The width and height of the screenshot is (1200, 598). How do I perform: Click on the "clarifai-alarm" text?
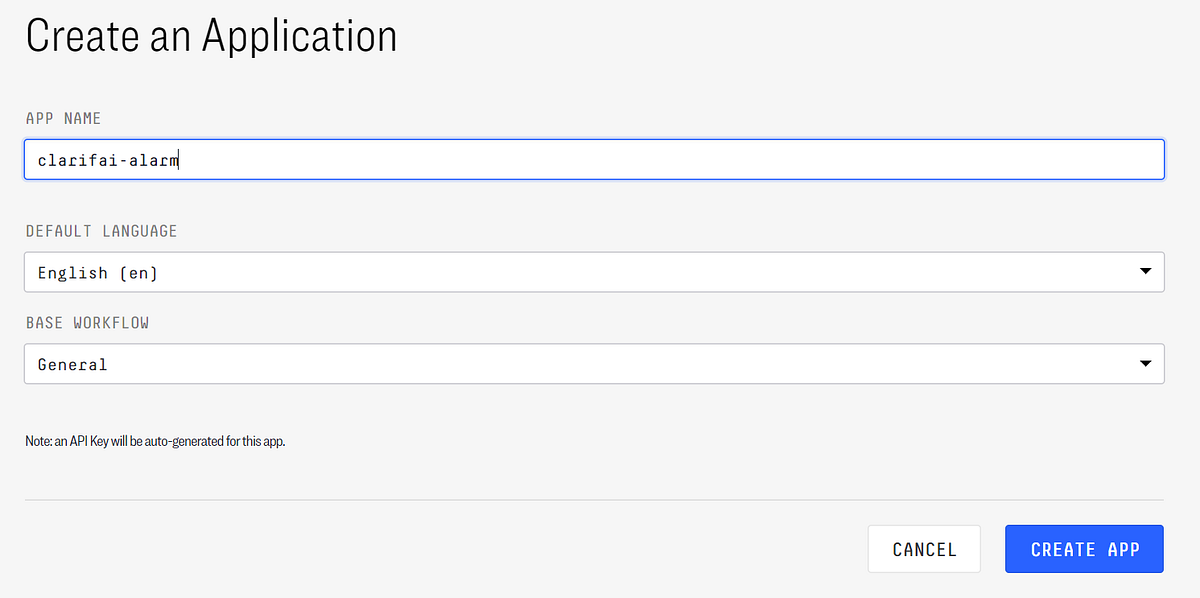coord(108,160)
